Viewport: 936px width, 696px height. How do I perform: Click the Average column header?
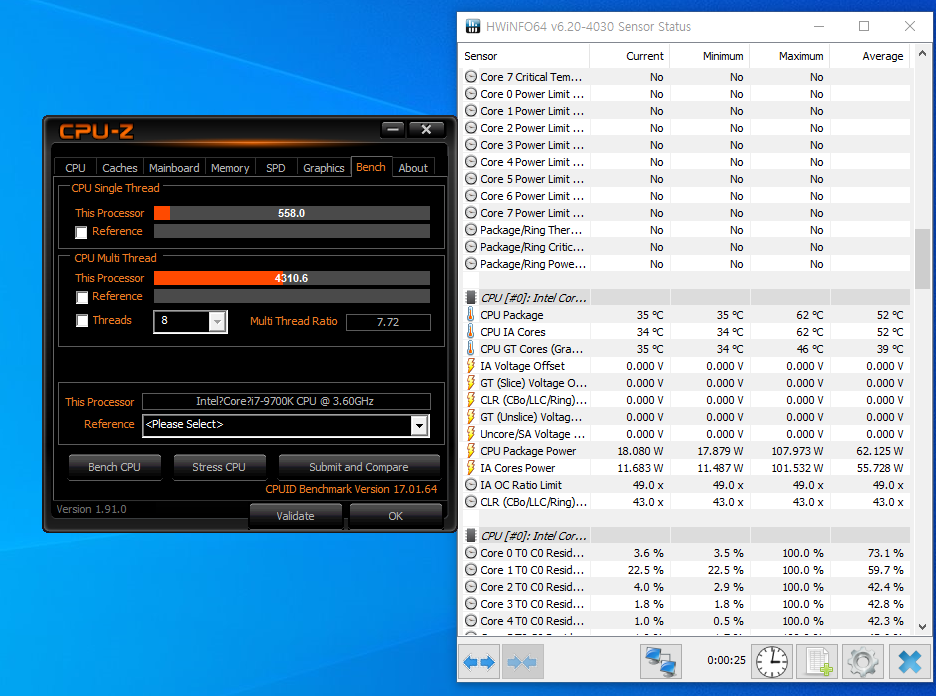point(870,56)
